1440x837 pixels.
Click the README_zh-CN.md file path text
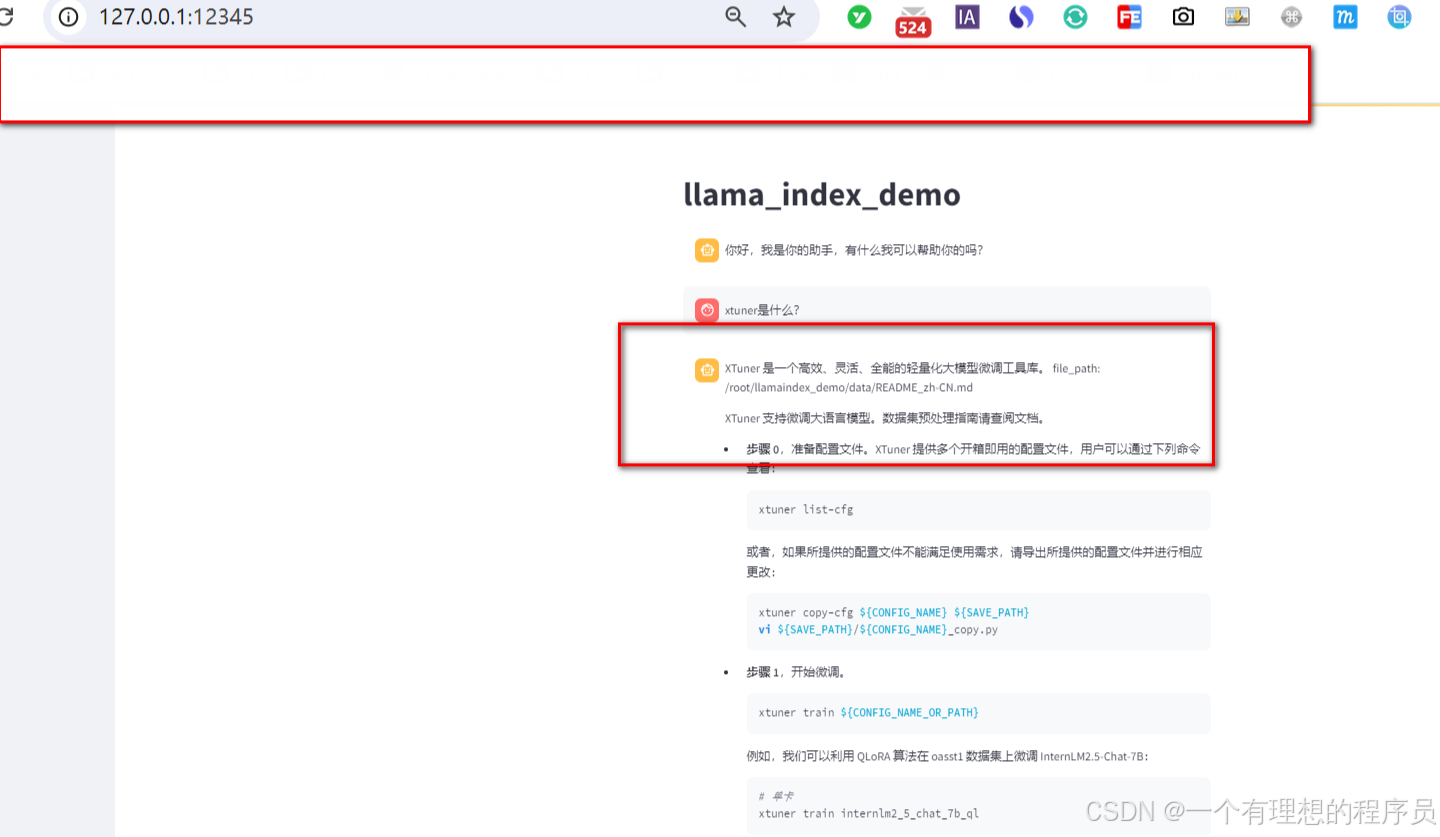coord(849,387)
